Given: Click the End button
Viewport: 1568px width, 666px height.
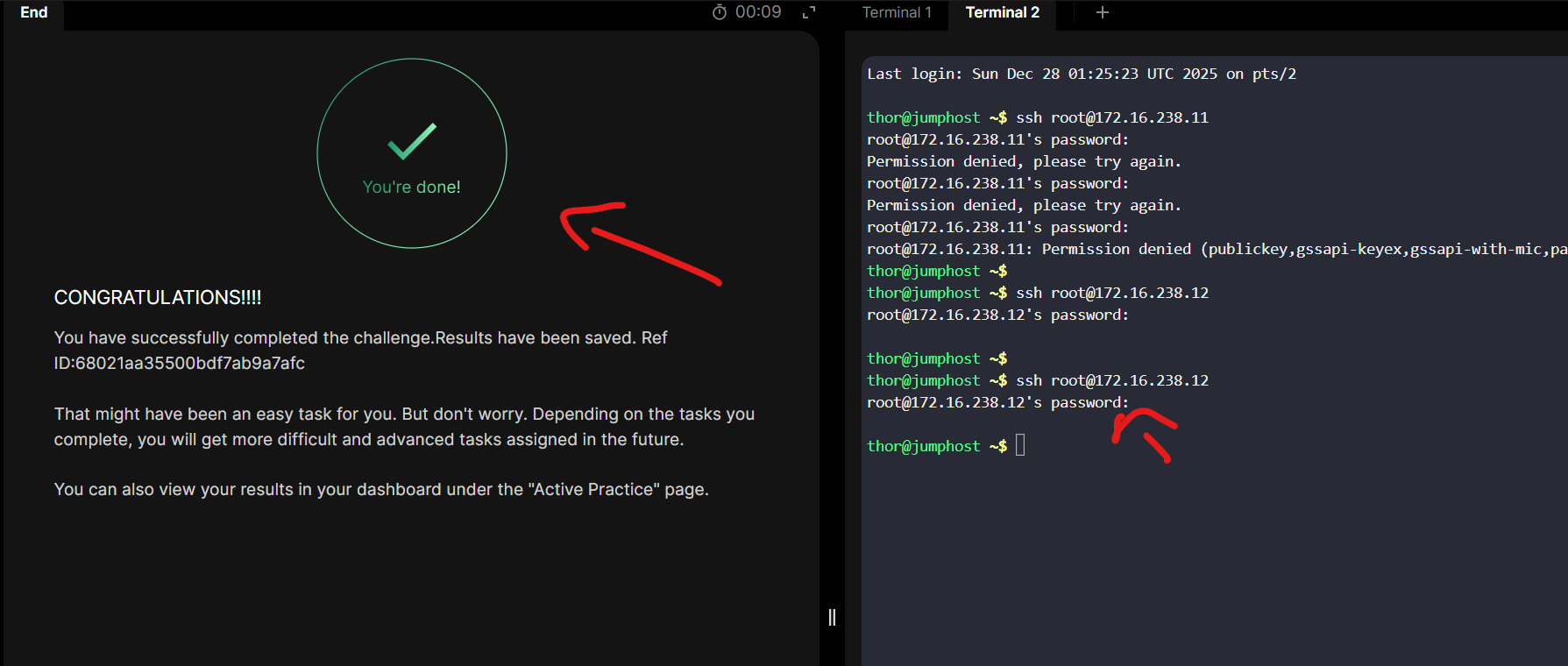Looking at the screenshot, I should click(33, 12).
